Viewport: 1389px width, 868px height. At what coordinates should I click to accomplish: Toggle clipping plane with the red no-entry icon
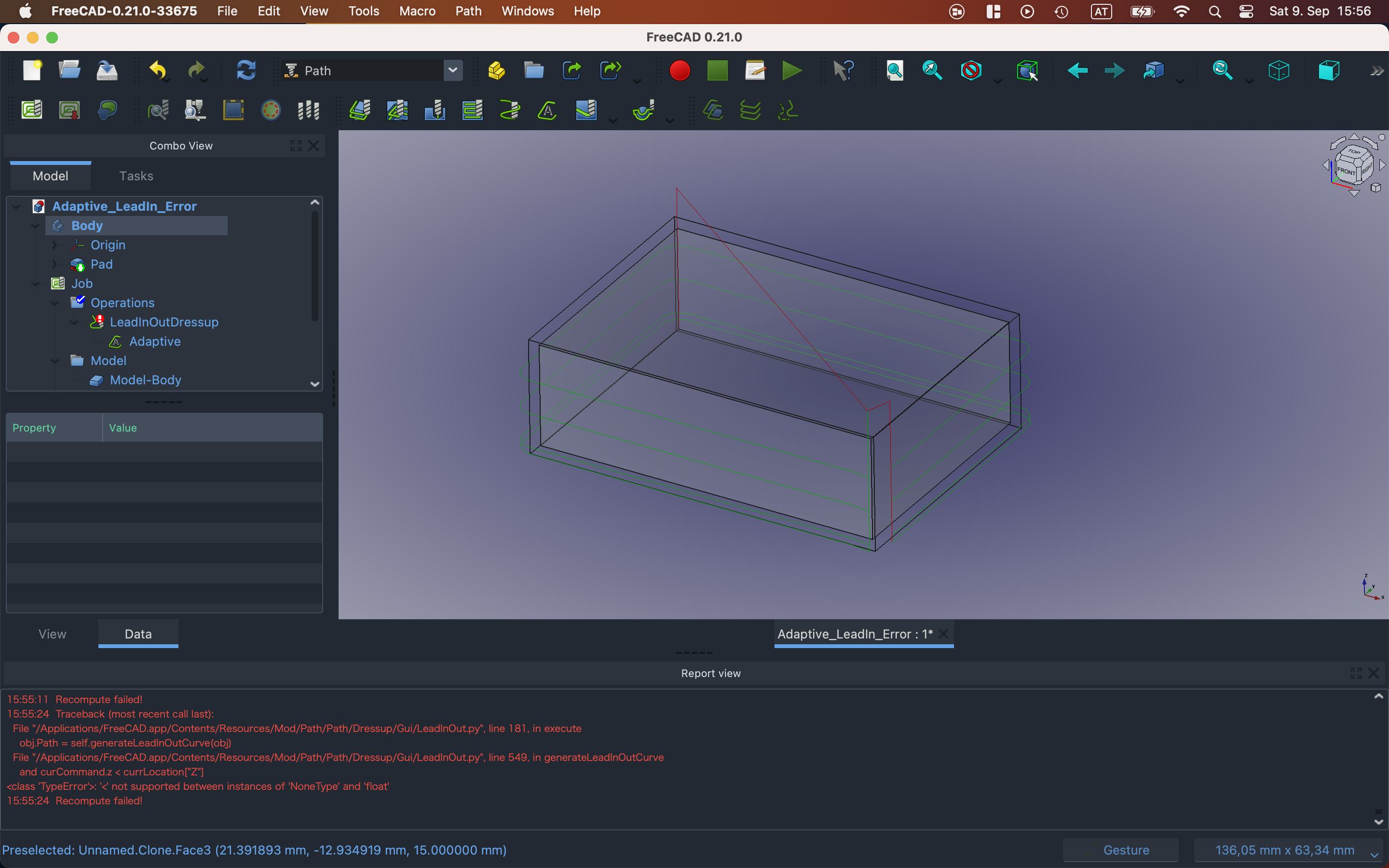(972, 70)
